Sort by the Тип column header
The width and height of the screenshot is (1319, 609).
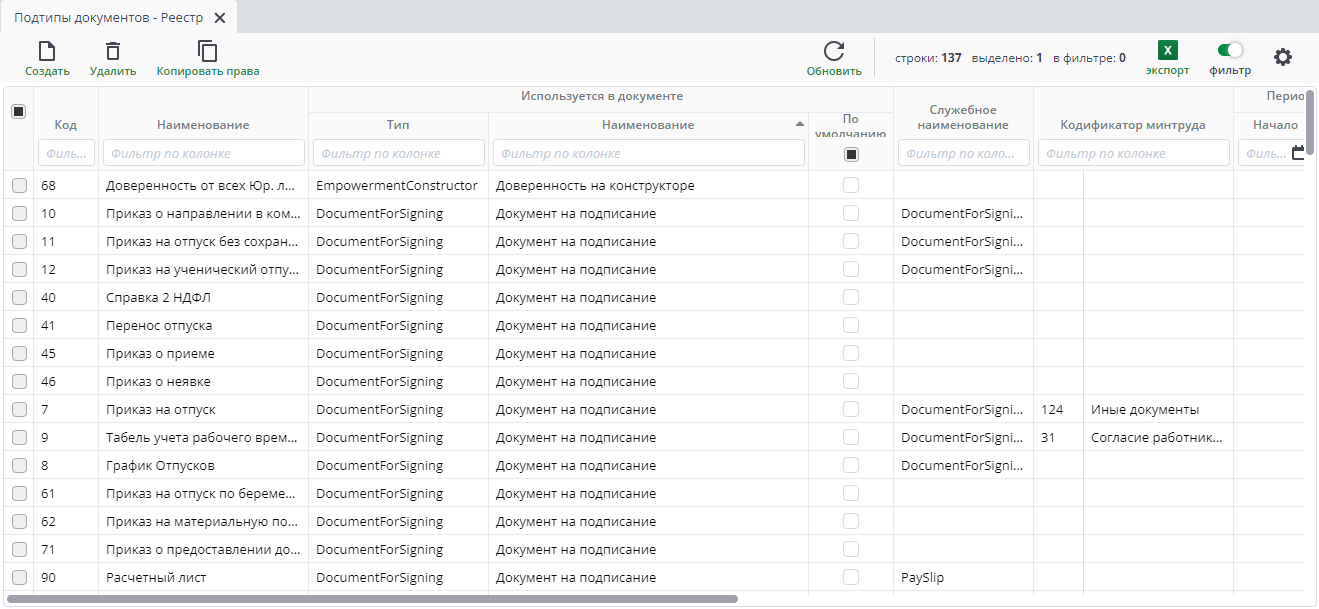point(398,125)
